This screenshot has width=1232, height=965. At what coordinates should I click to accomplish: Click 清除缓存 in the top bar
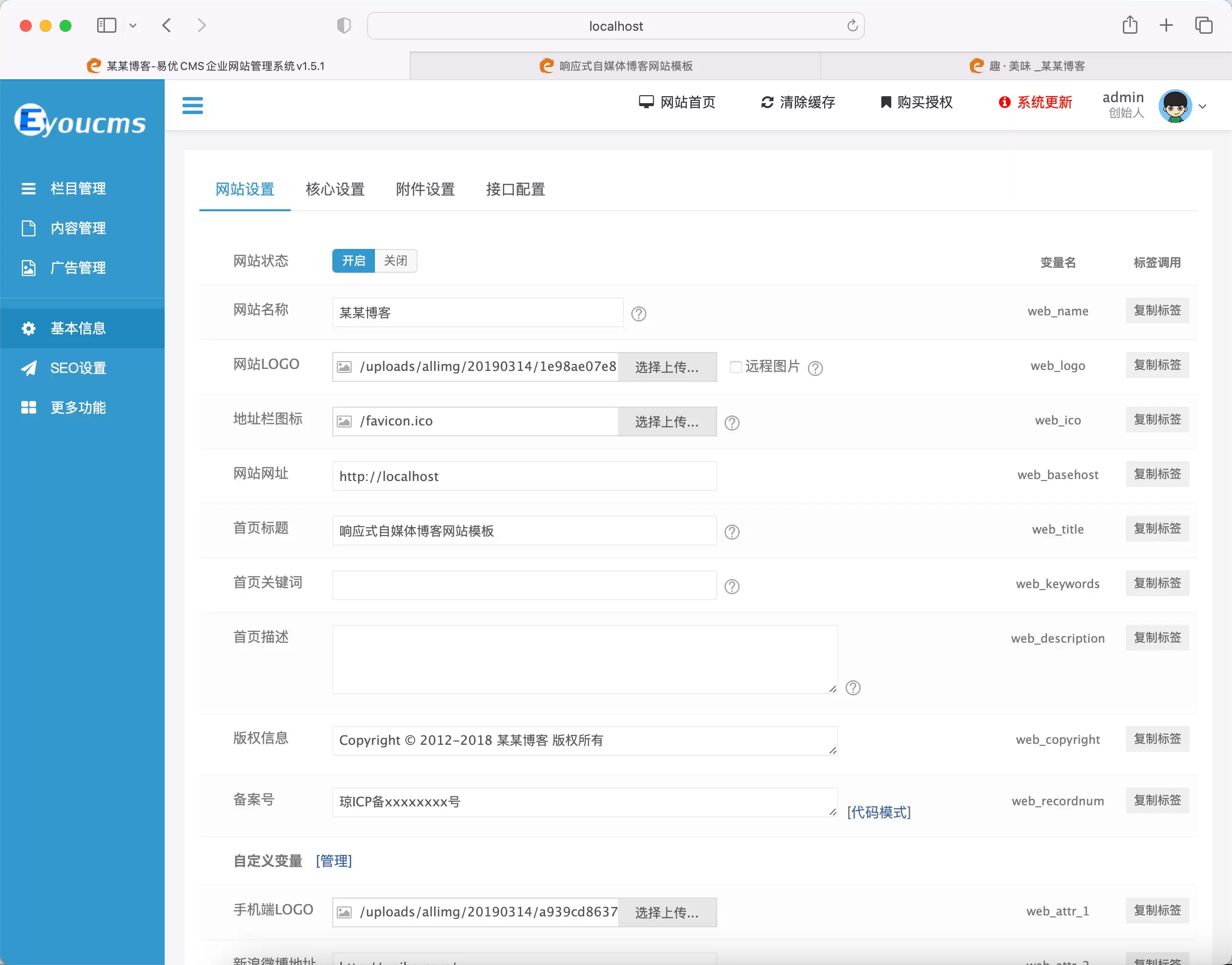click(798, 102)
